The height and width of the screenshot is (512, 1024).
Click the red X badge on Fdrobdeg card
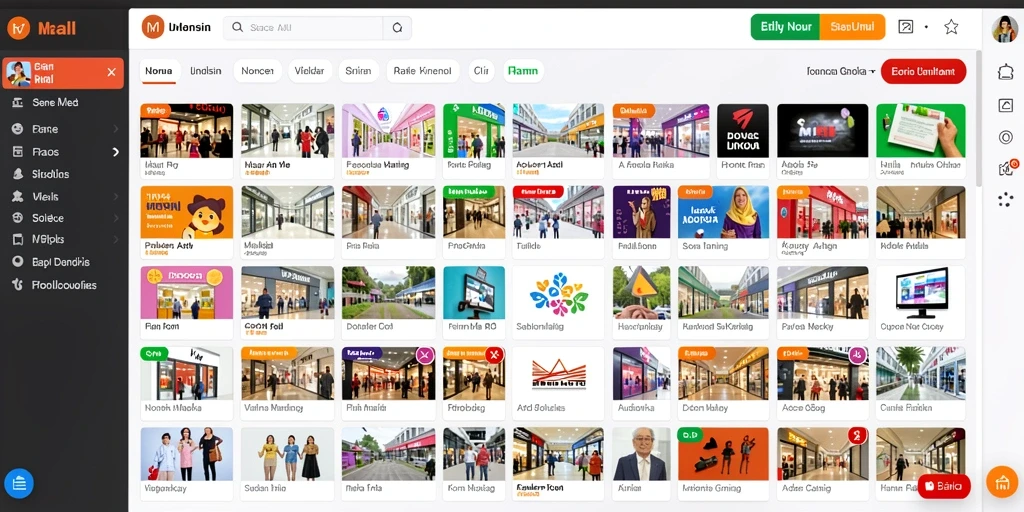tap(494, 355)
